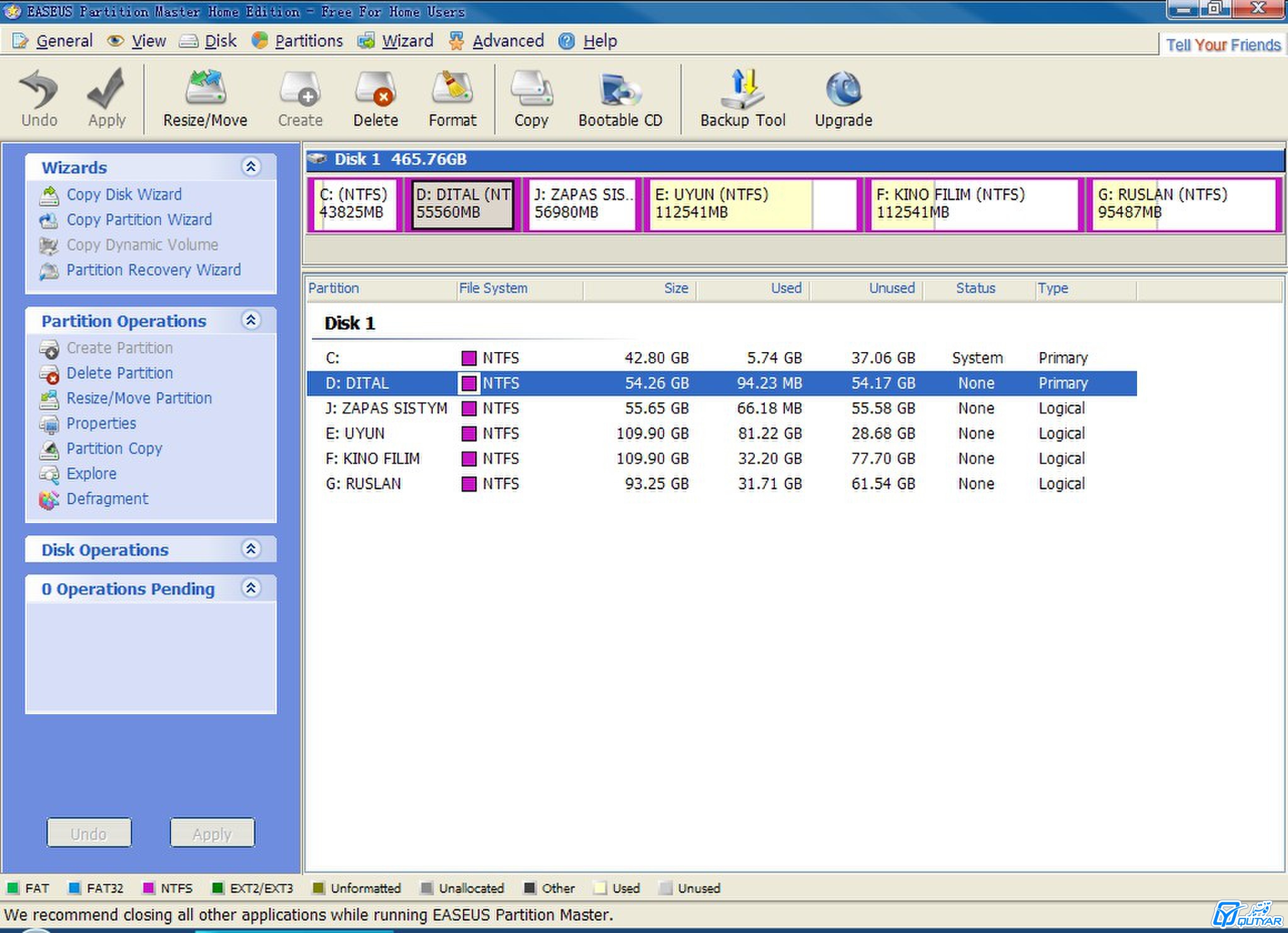Image resolution: width=1288 pixels, height=933 pixels.
Task: Sort by the Status column header
Action: coord(979,289)
